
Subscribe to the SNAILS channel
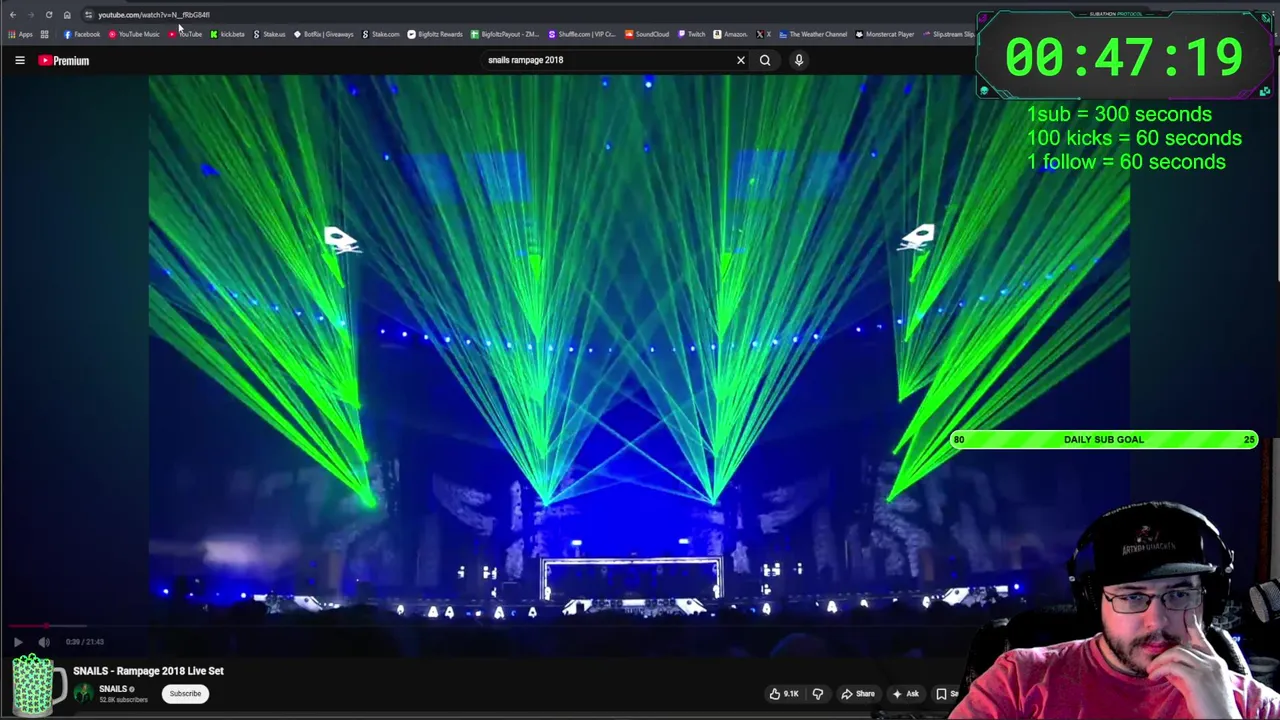[x=185, y=694]
